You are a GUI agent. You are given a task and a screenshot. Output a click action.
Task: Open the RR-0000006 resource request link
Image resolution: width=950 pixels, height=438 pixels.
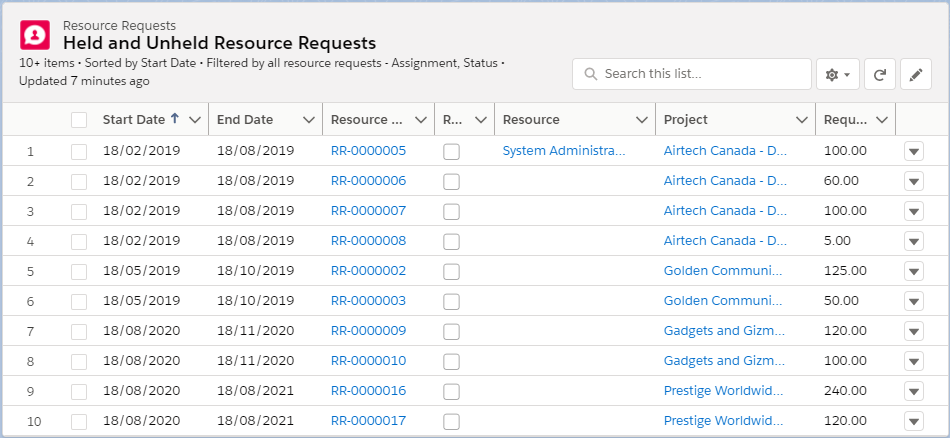pos(368,181)
